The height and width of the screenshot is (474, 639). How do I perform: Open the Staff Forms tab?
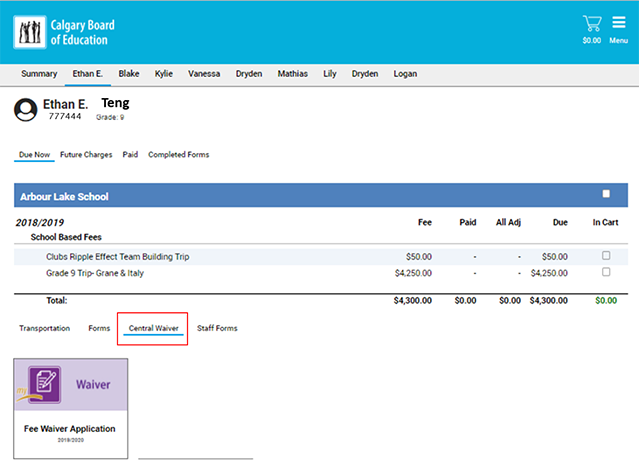coord(217,328)
